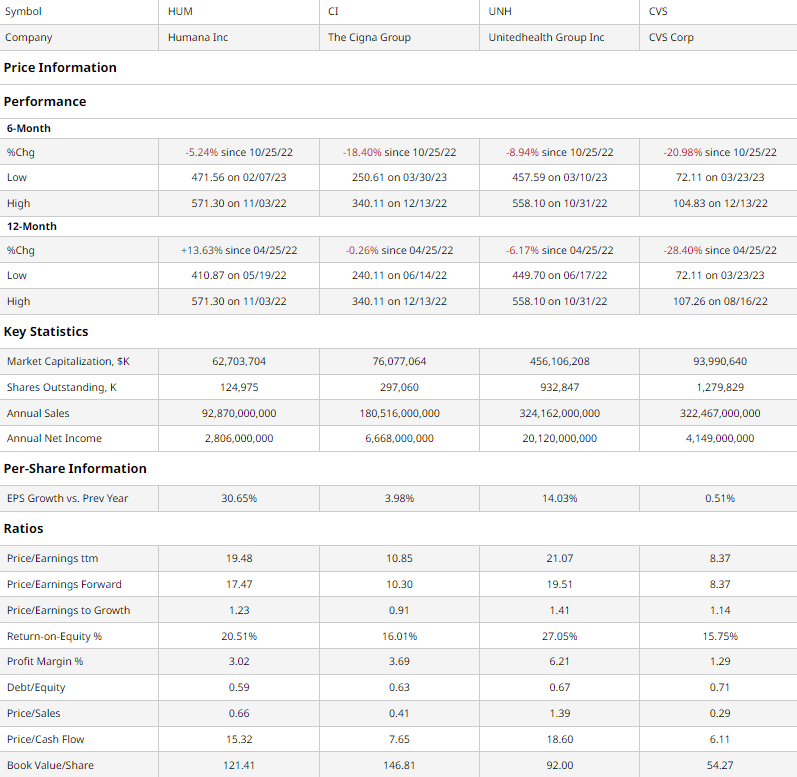
Task: Click forward P/E value 10.30
Action: (x=399, y=584)
